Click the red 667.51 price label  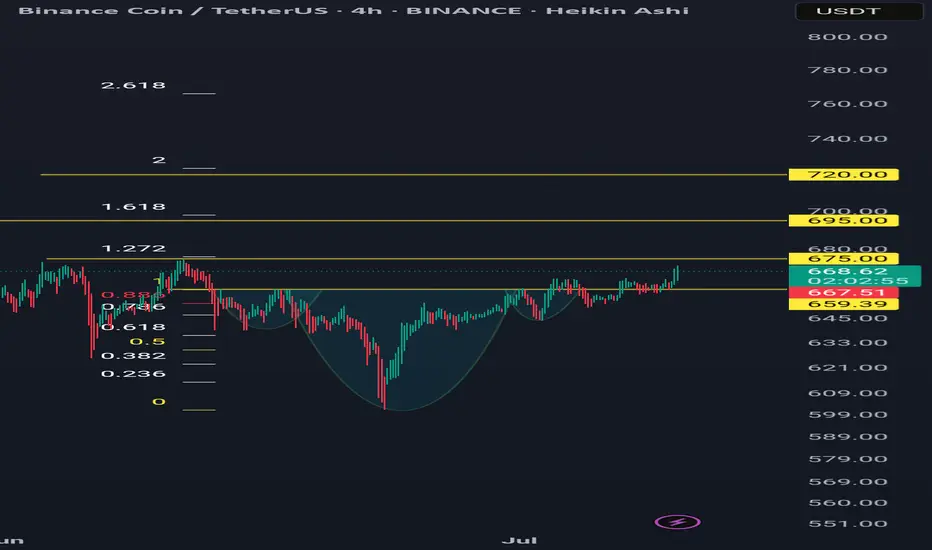tap(843, 293)
